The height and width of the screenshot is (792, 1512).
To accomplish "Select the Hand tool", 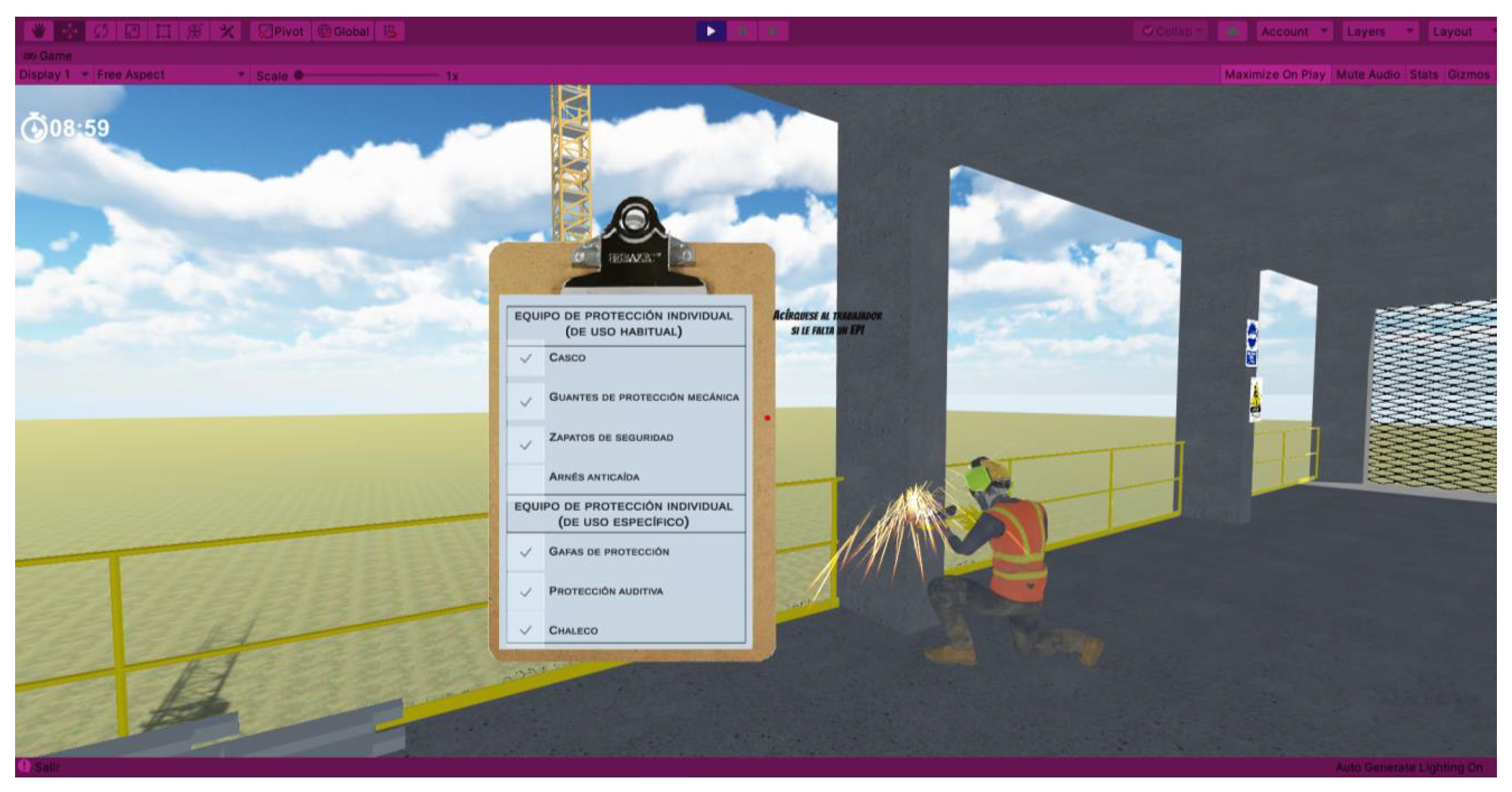I will [39, 31].
